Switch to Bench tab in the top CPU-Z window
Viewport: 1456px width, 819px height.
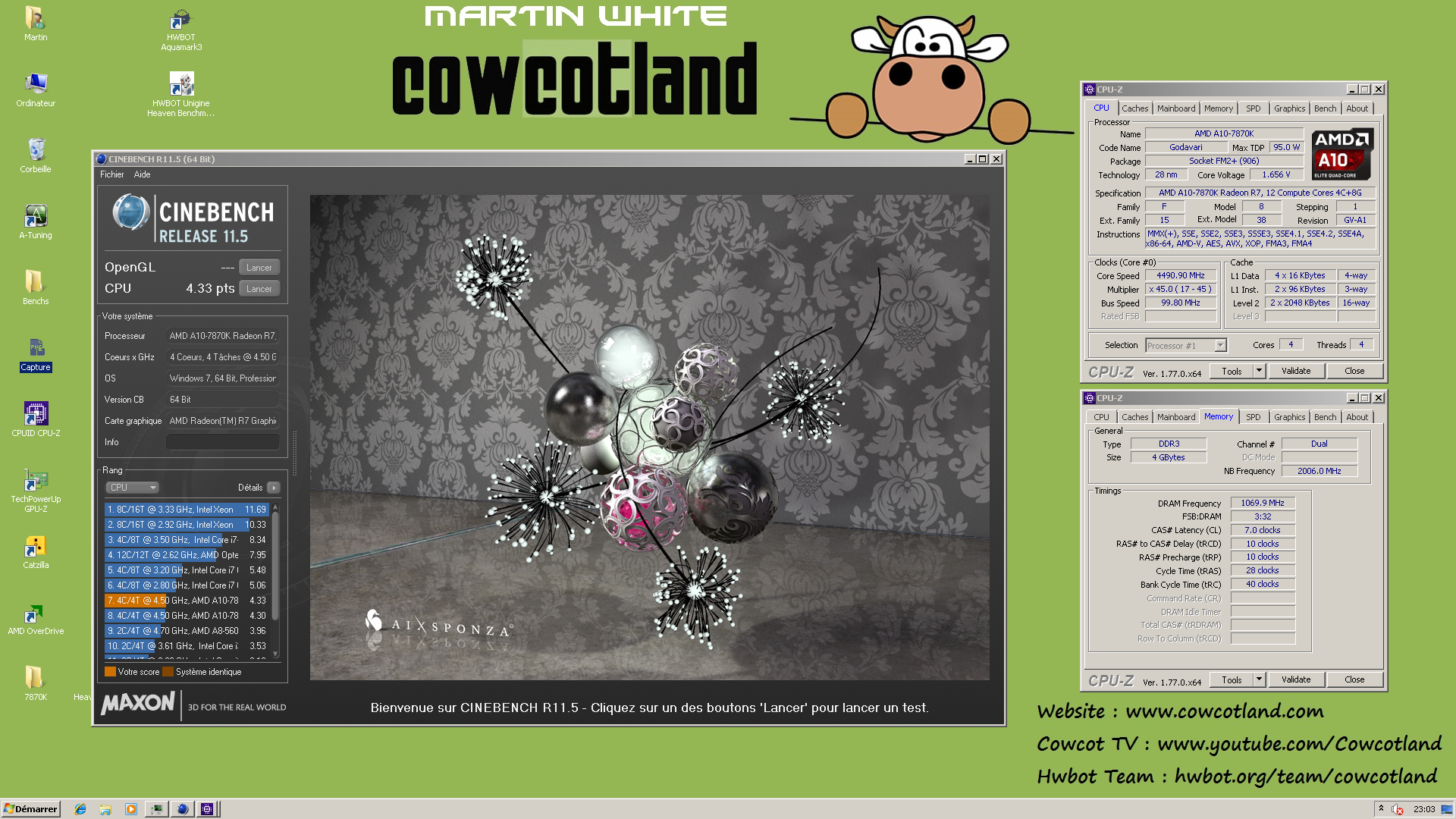tap(1325, 108)
